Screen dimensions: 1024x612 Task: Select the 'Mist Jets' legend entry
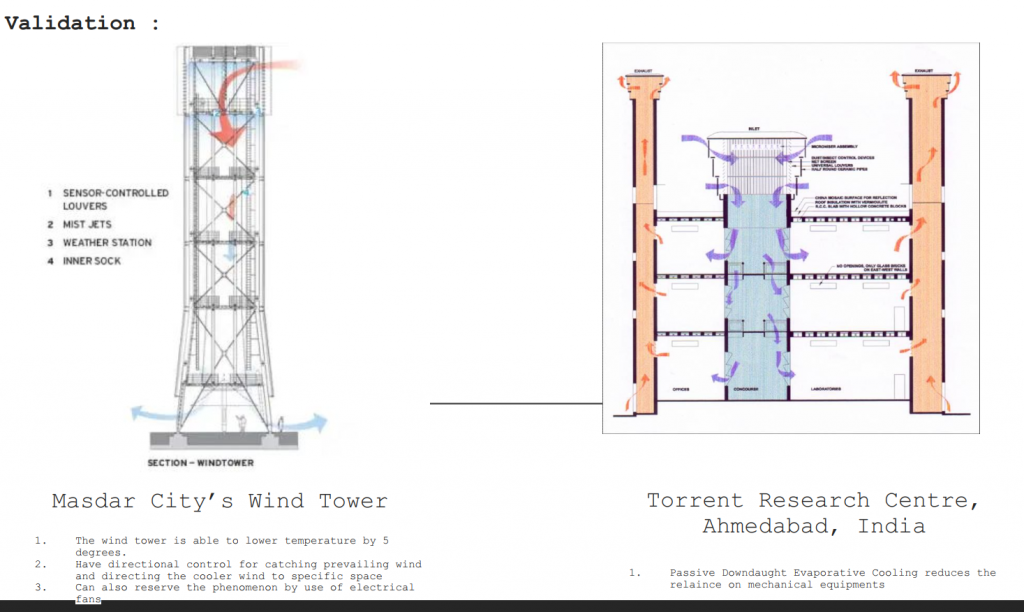point(87,225)
